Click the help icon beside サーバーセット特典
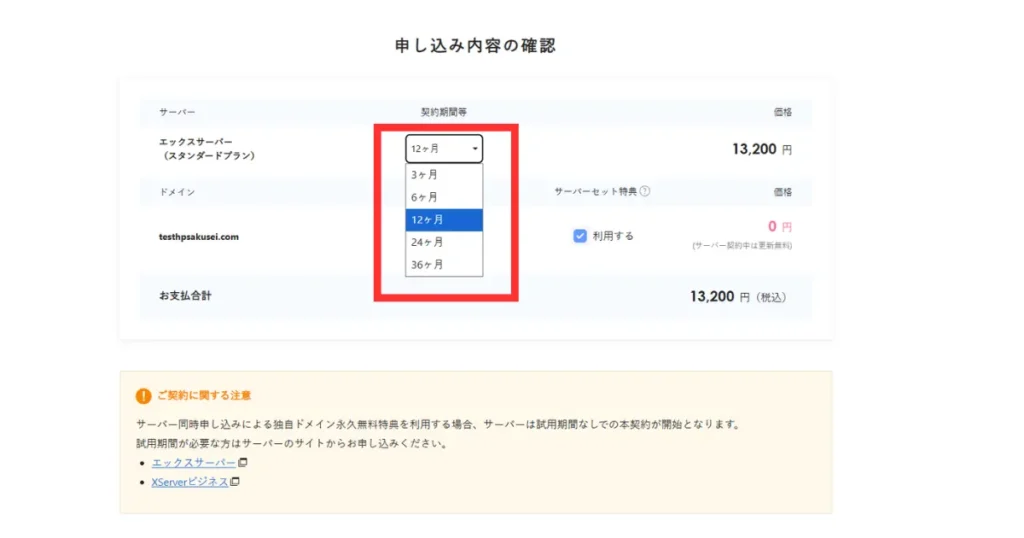This screenshot has height=538, width=1024. pyautogui.click(x=645, y=191)
